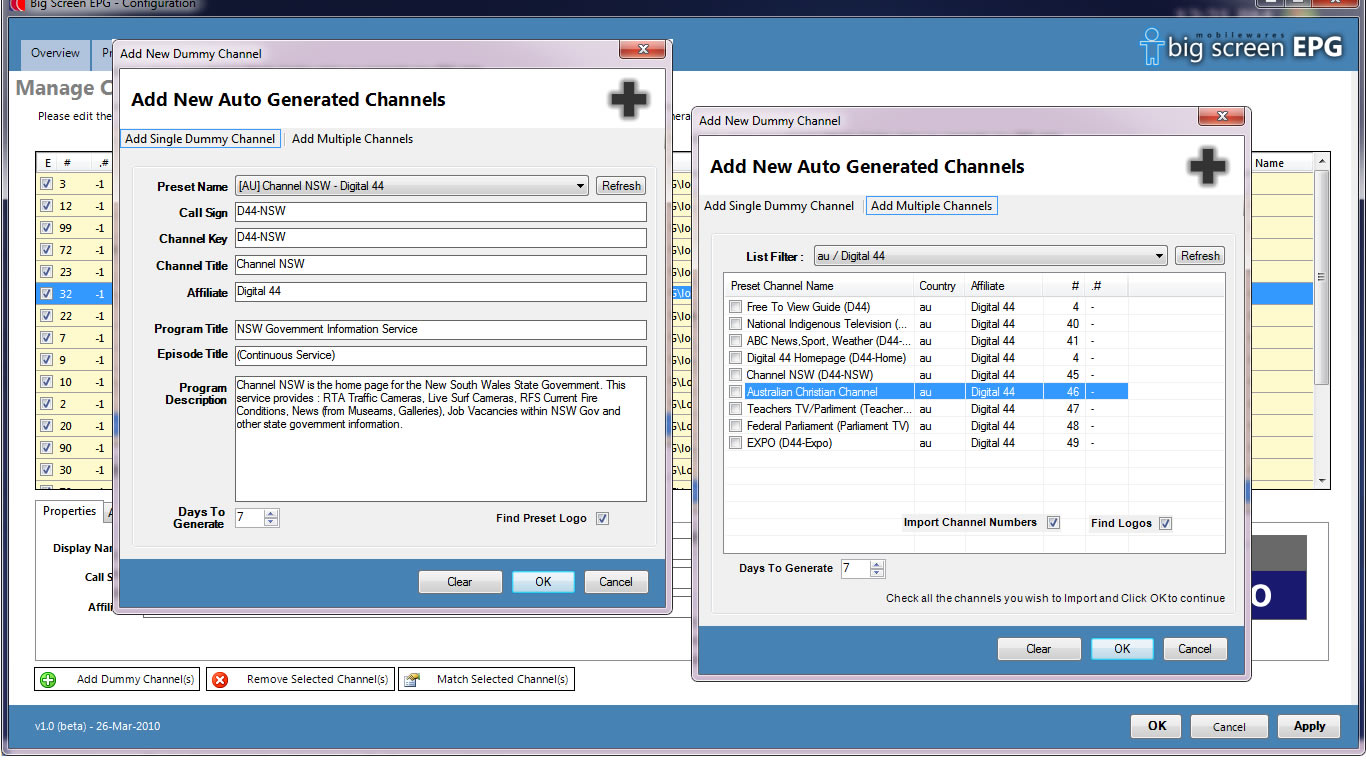Sort by Preset Channel Name column header
This screenshot has height=768, width=1366.
pos(819,286)
